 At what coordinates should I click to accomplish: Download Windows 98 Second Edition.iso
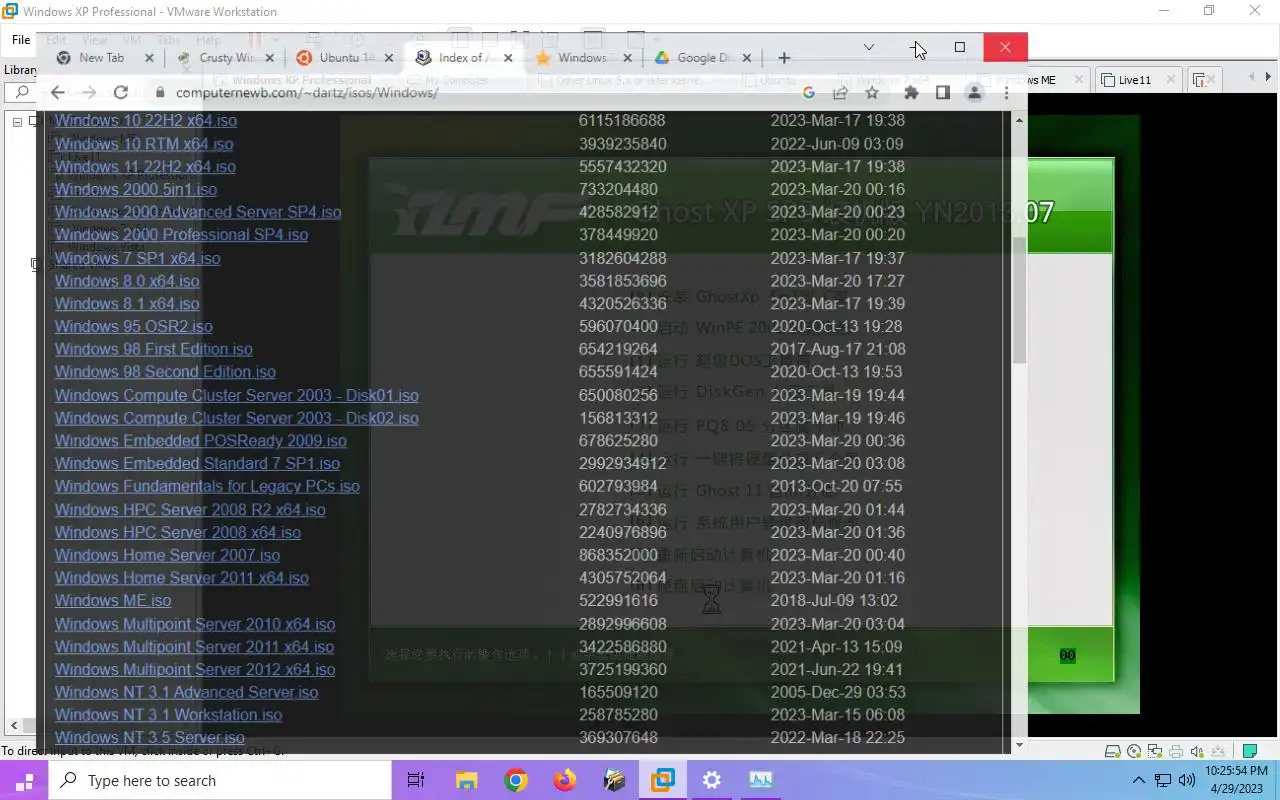165,372
